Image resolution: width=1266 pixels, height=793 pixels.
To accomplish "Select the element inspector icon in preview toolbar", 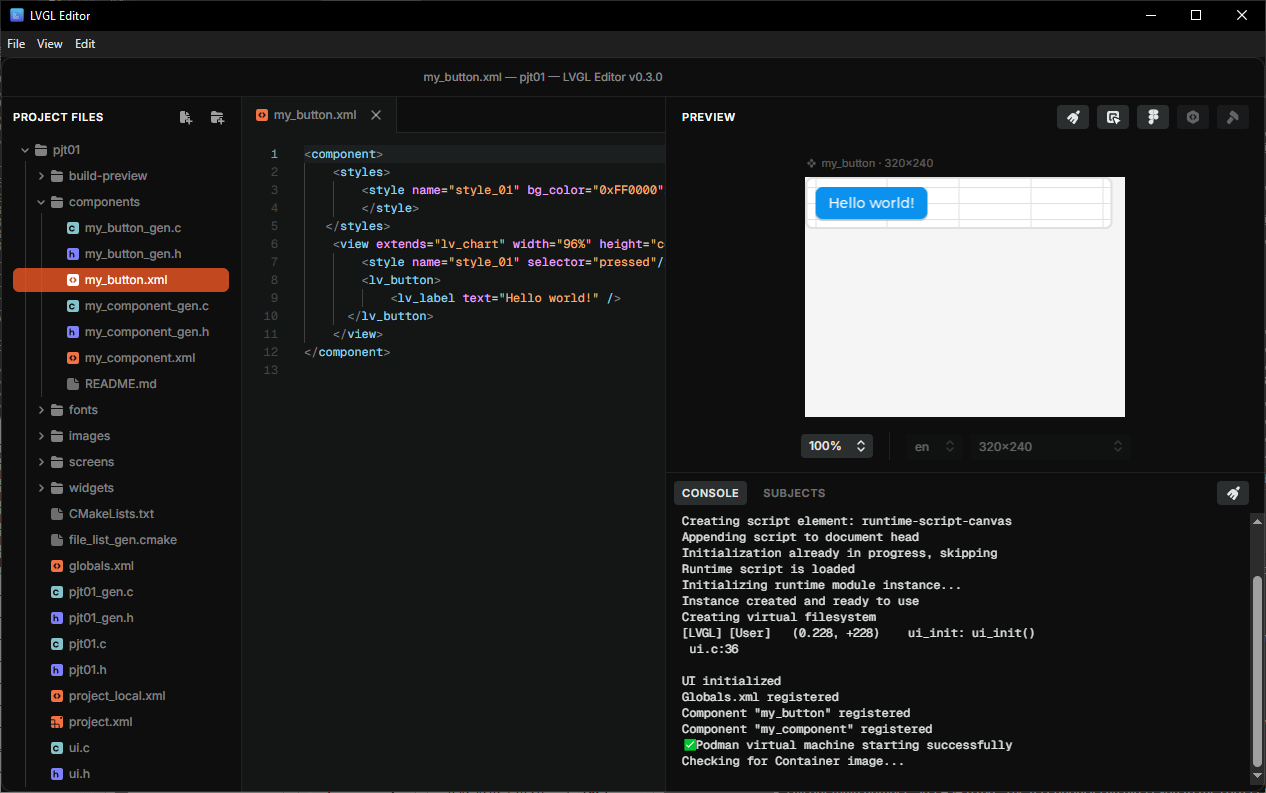I will pos(1113,117).
